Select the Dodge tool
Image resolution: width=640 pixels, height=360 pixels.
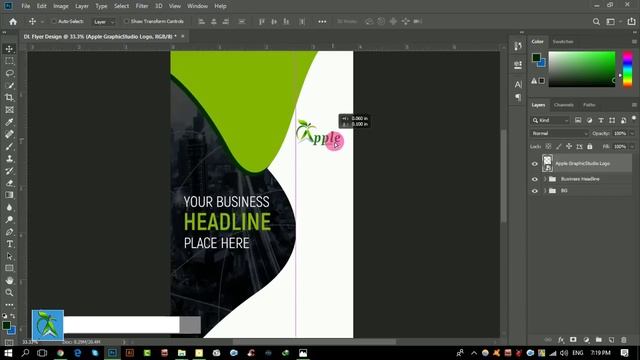tap(9, 220)
